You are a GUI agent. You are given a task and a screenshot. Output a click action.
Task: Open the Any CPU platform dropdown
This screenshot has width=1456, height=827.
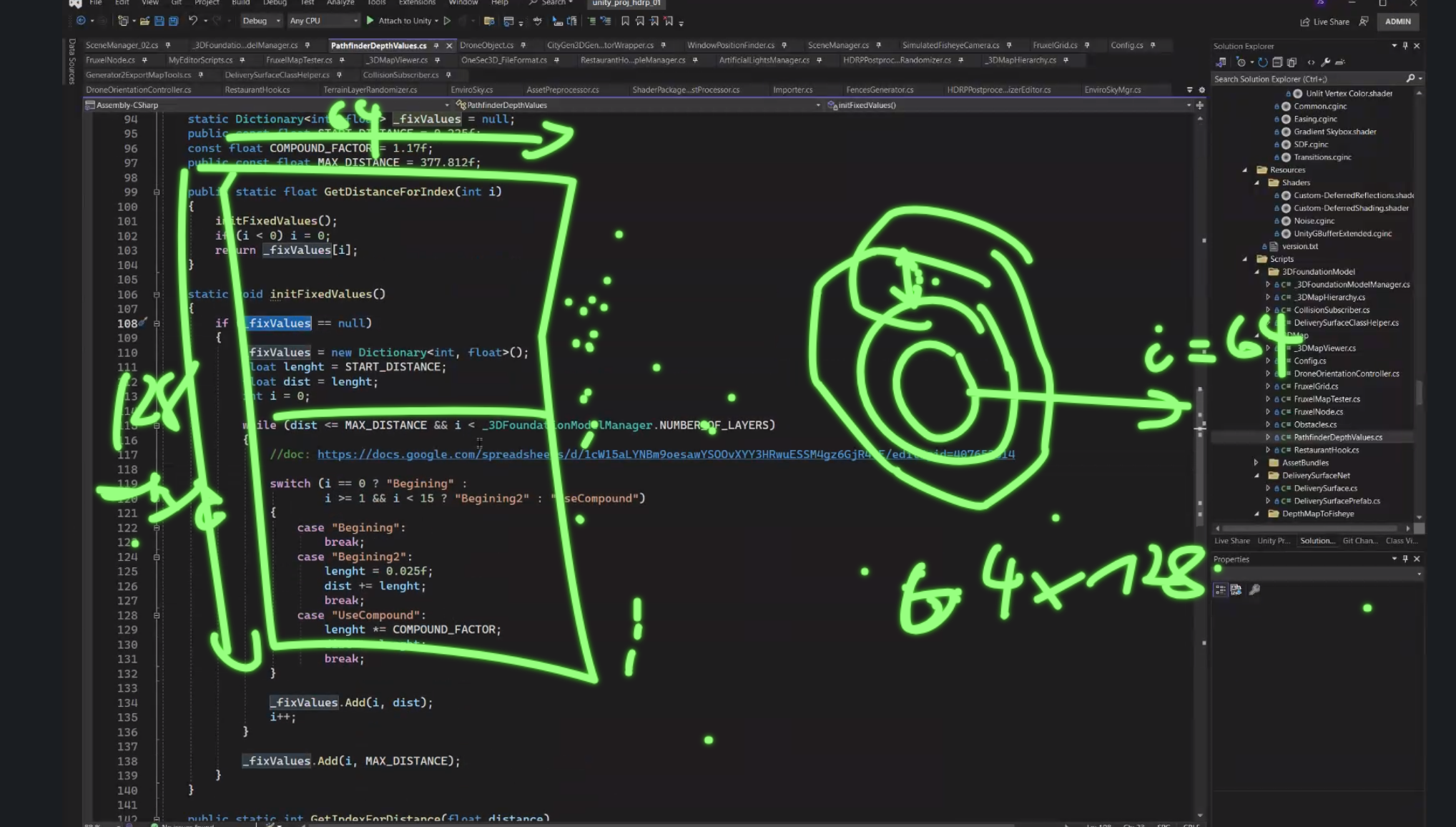[x=323, y=21]
